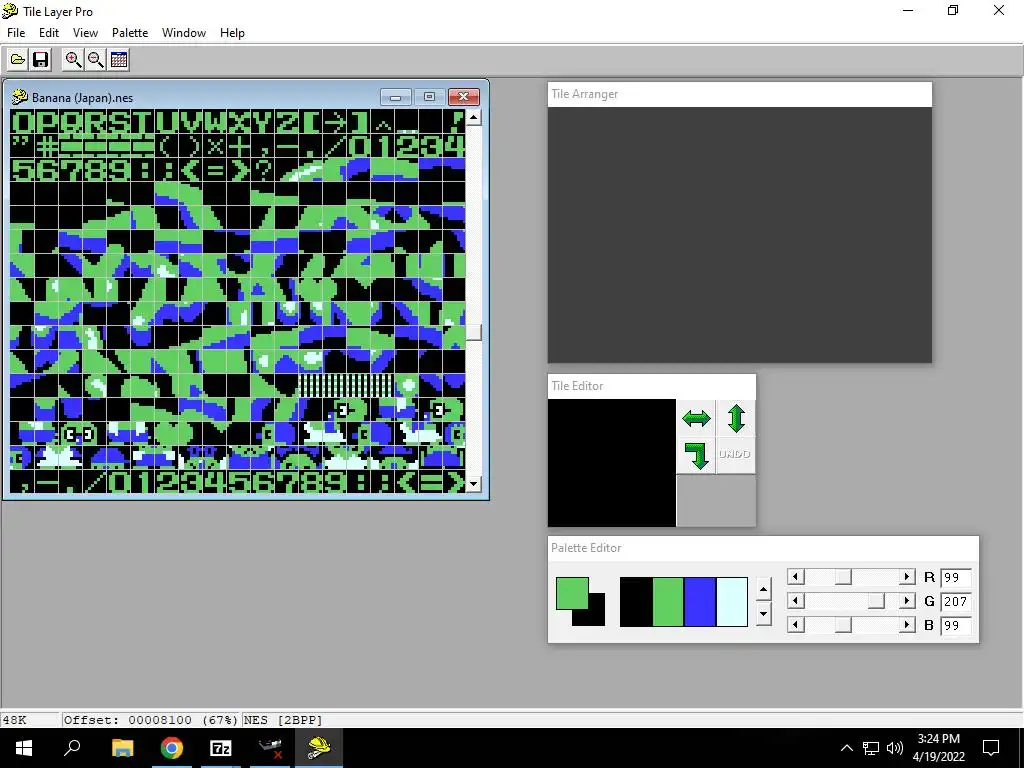Open the Window menu
The width and height of the screenshot is (1024, 768).
pyautogui.click(x=184, y=33)
